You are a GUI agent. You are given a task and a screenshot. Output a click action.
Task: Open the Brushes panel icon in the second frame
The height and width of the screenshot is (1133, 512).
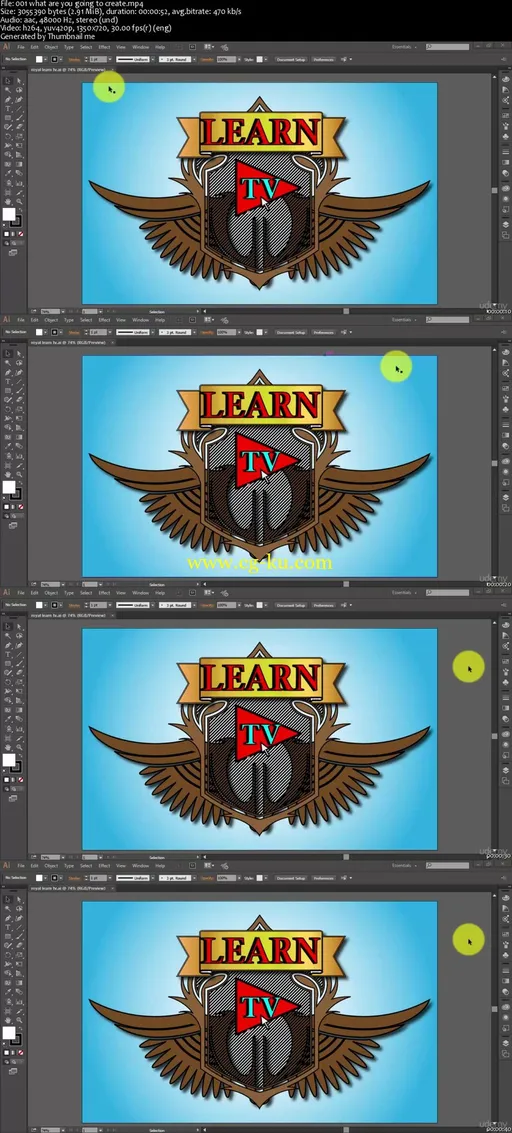pyautogui.click(x=506, y=398)
